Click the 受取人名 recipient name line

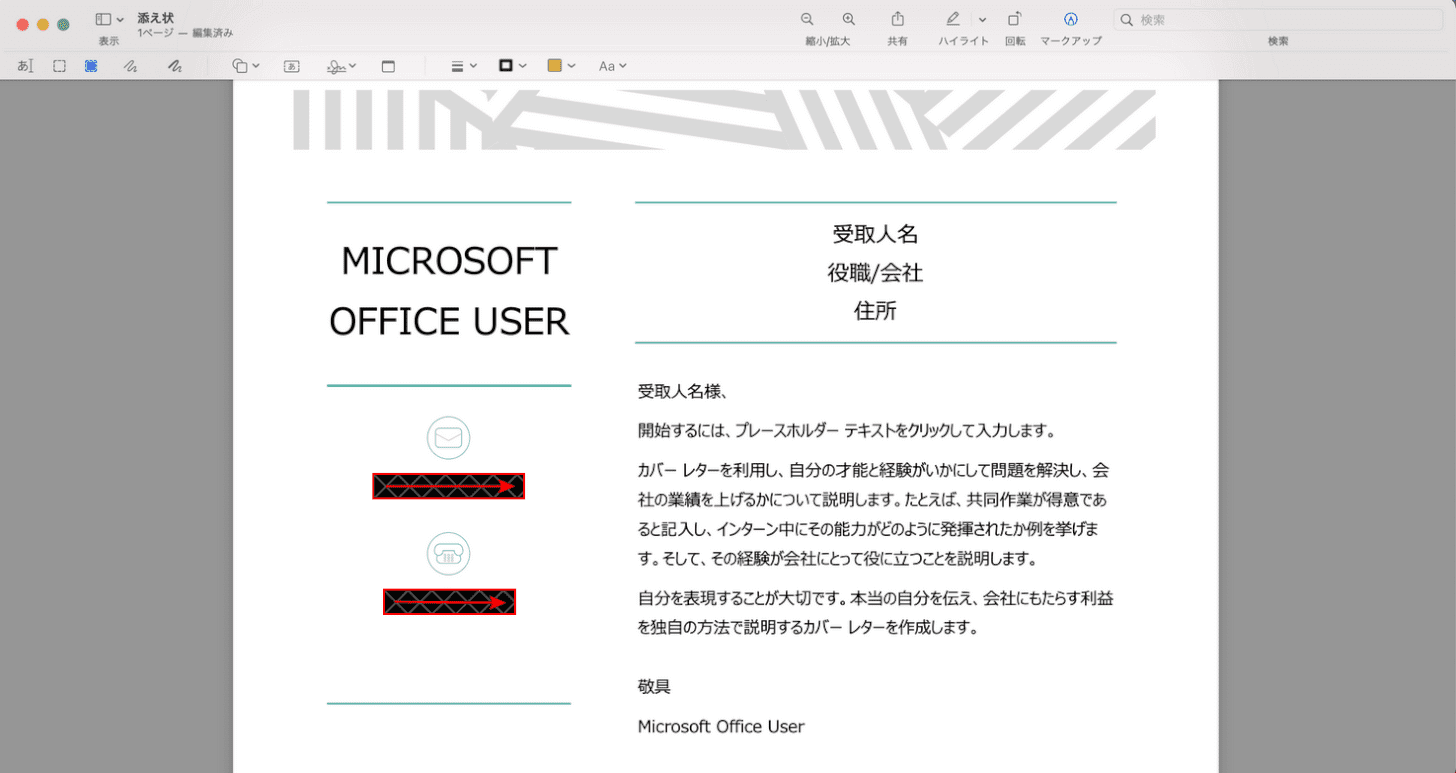point(875,234)
